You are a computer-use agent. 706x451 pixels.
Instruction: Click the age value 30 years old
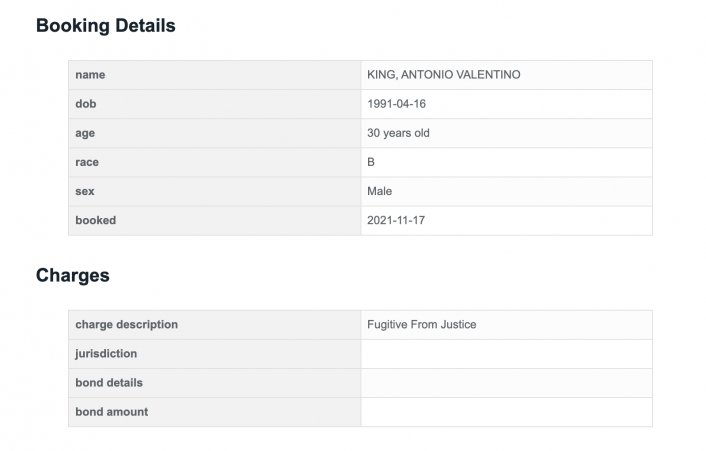398,133
